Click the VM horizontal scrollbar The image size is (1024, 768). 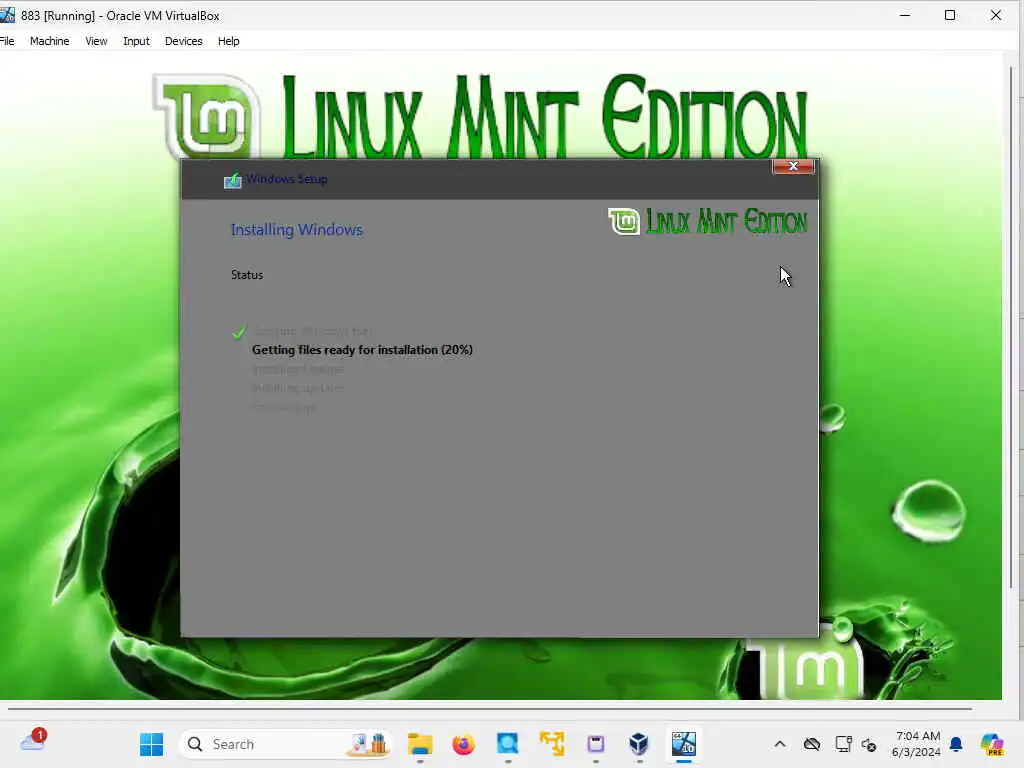coord(490,708)
